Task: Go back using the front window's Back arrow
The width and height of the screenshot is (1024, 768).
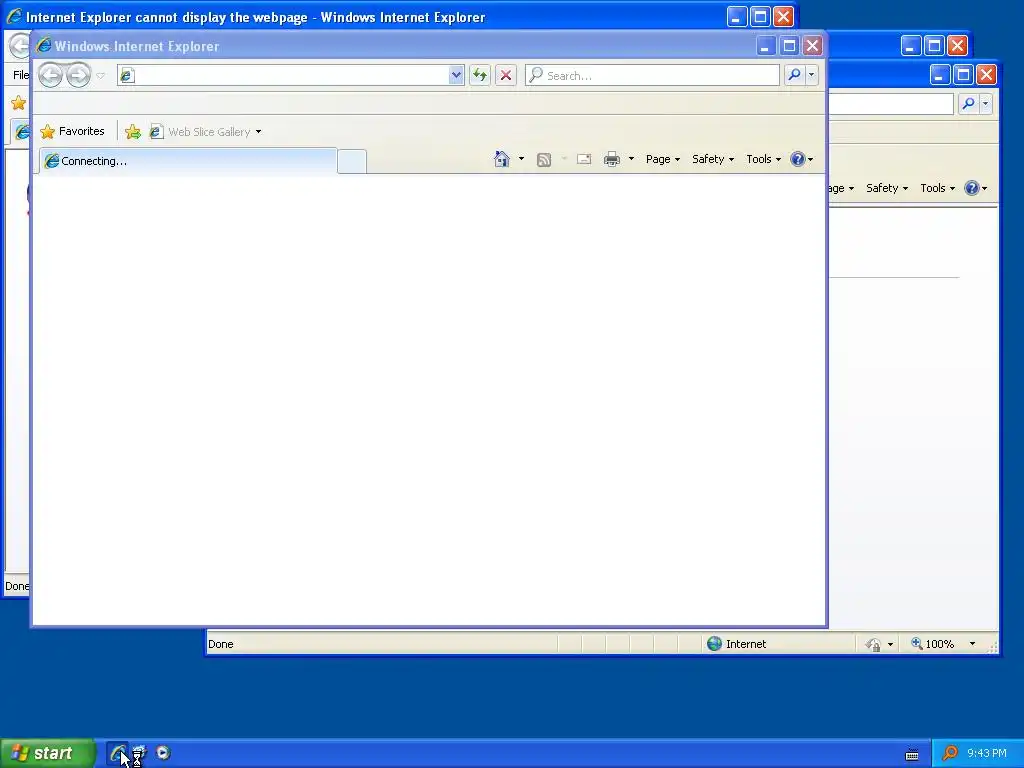Action: pyautogui.click(x=50, y=75)
